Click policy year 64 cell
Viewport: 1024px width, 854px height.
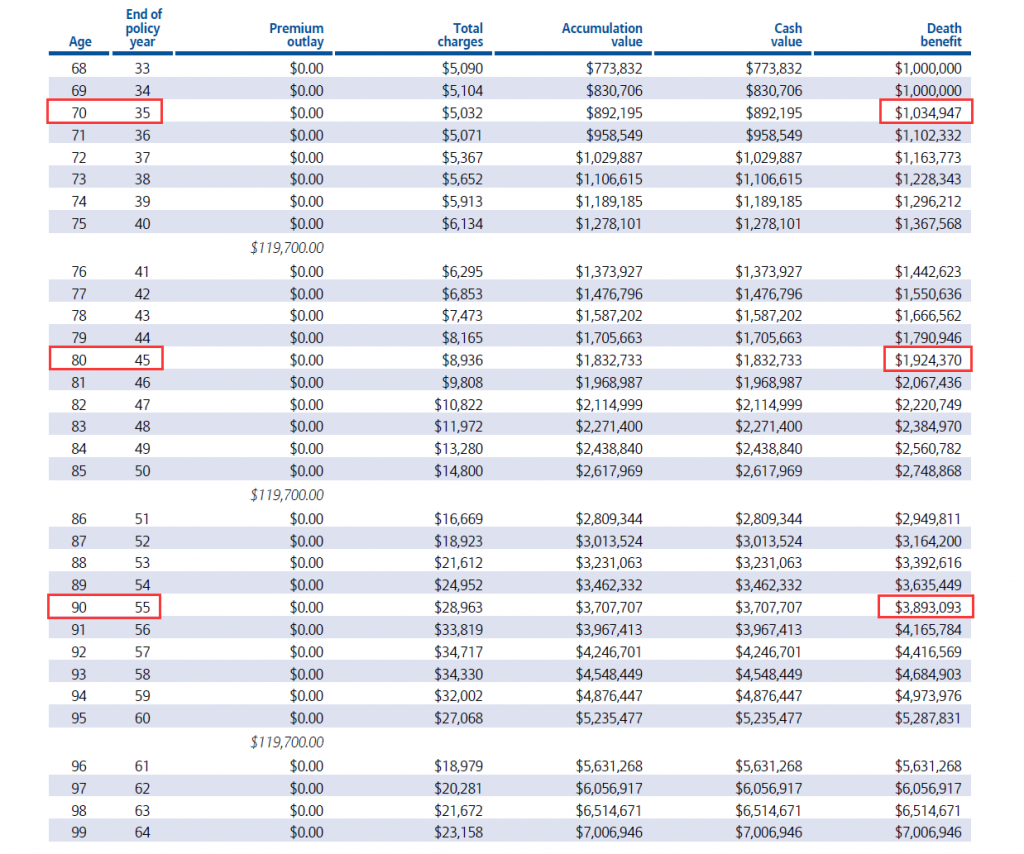[x=142, y=832]
